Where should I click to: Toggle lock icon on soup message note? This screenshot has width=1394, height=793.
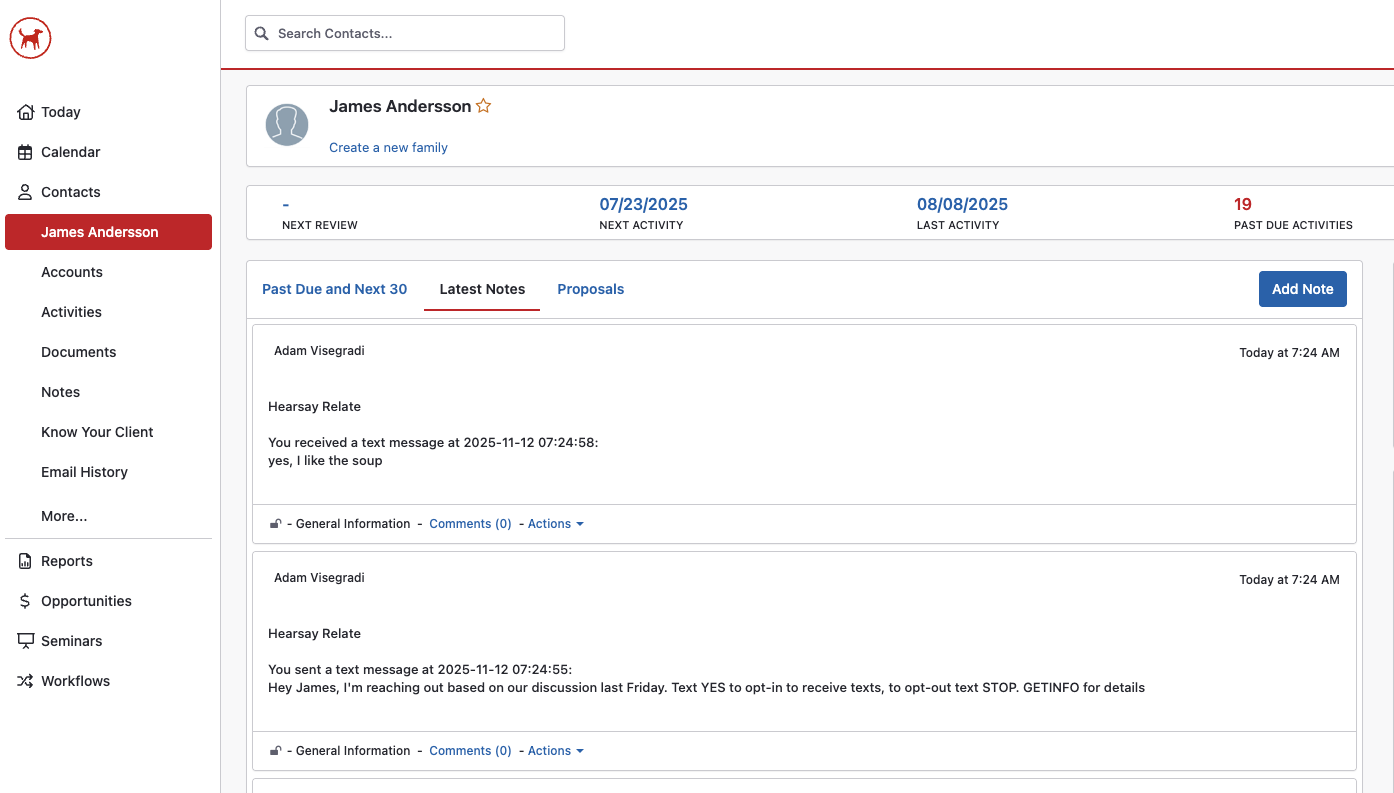click(275, 524)
